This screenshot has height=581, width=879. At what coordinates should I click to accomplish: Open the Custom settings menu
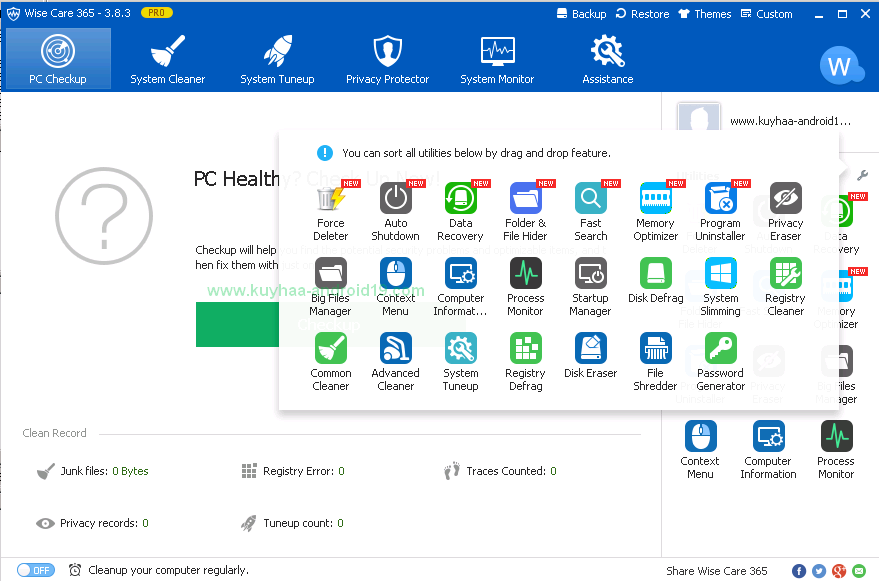766,14
